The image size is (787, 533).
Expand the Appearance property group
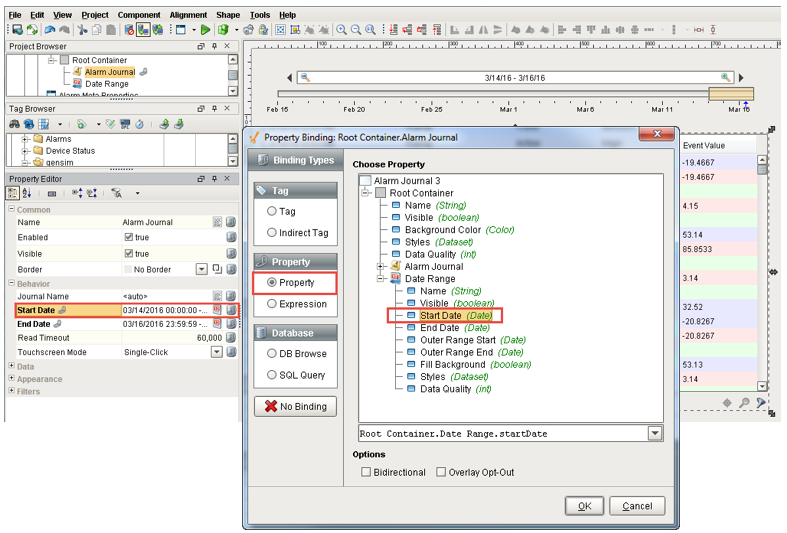(x=12, y=379)
